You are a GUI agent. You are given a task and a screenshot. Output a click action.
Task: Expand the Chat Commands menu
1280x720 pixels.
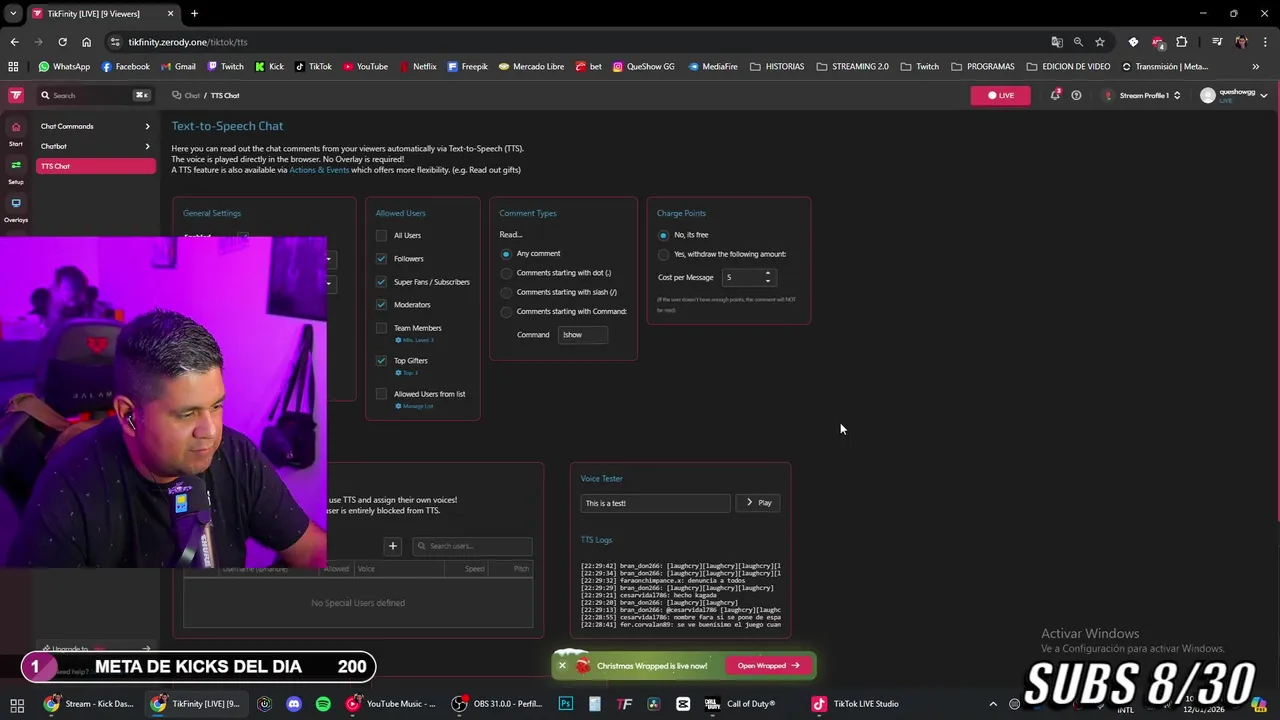(95, 126)
